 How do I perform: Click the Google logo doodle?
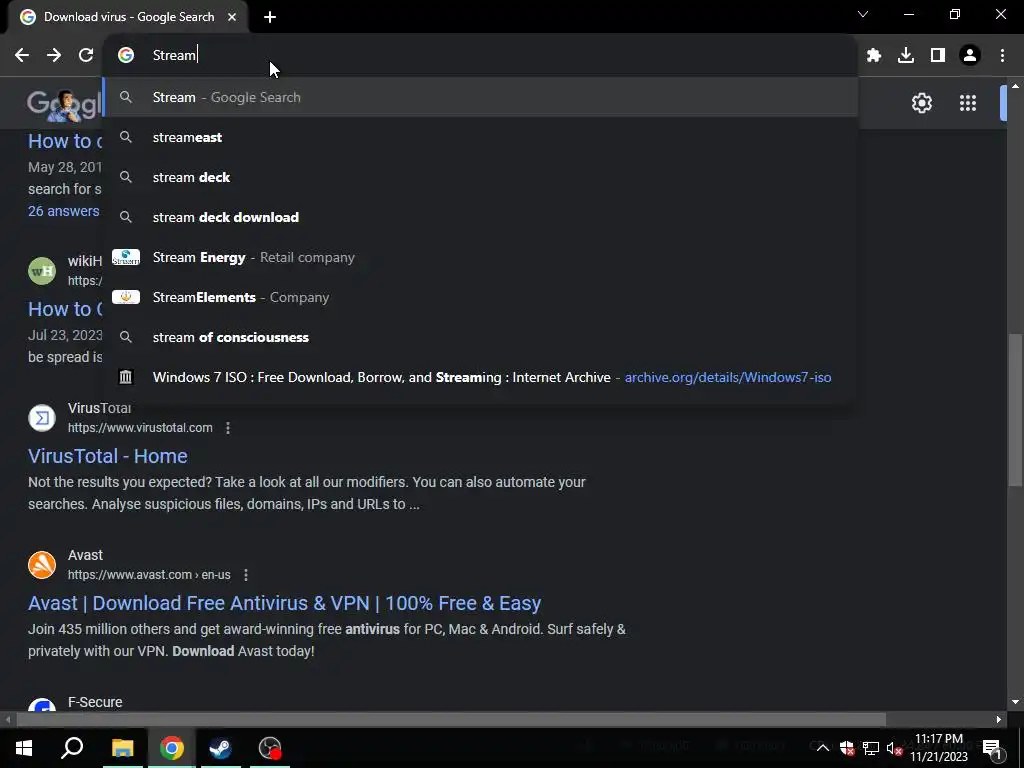[x=64, y=104]
